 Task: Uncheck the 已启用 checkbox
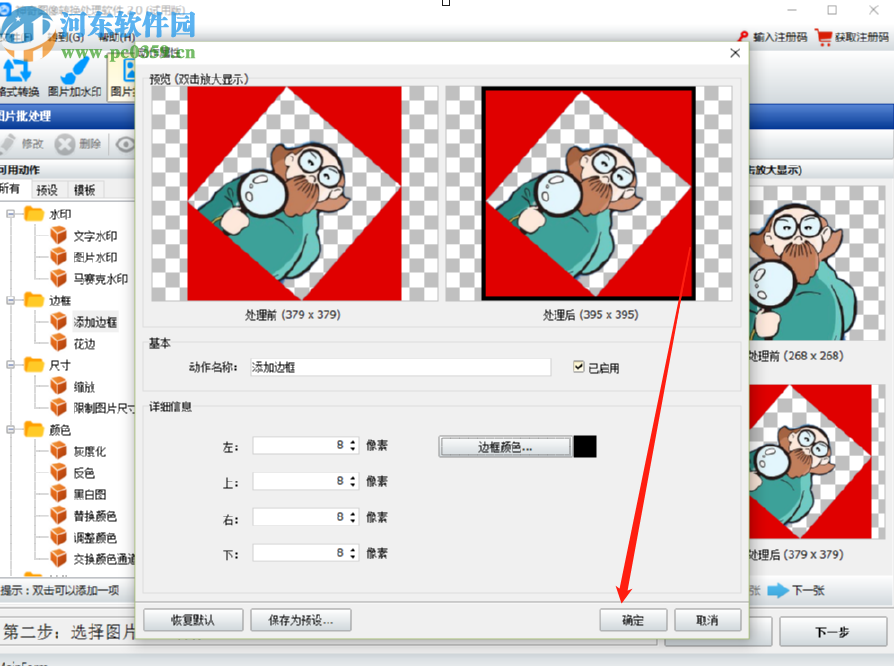pyautogui.click(x=578, y=366)
